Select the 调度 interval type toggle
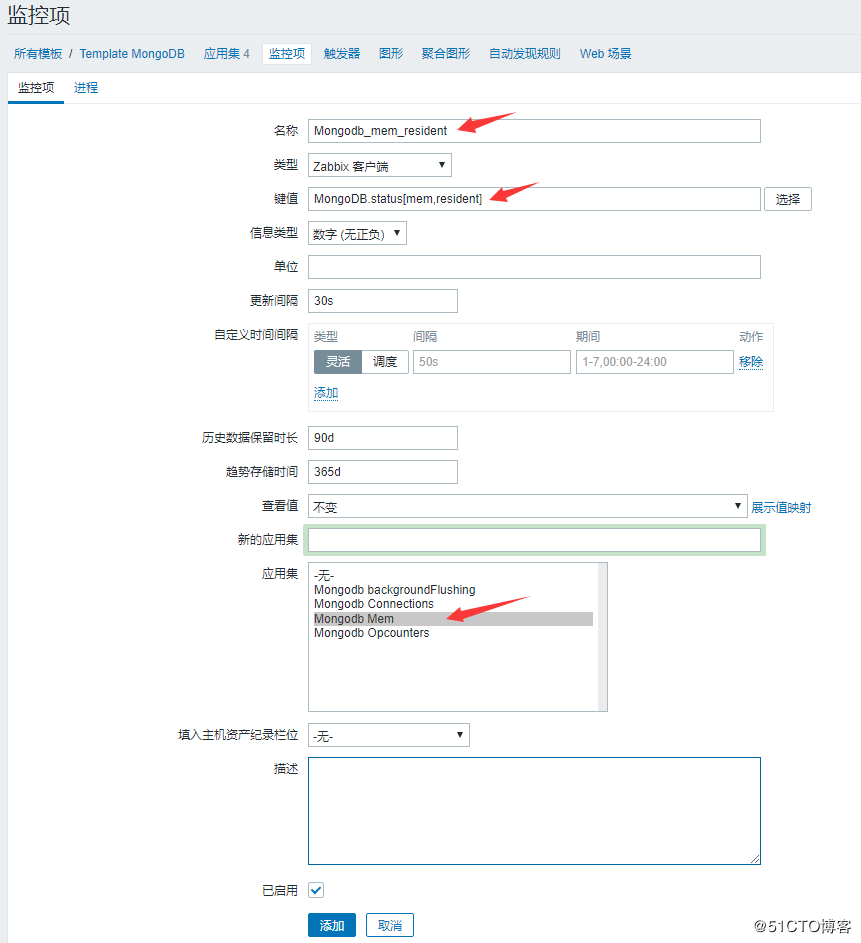 (x=385, y=362)
